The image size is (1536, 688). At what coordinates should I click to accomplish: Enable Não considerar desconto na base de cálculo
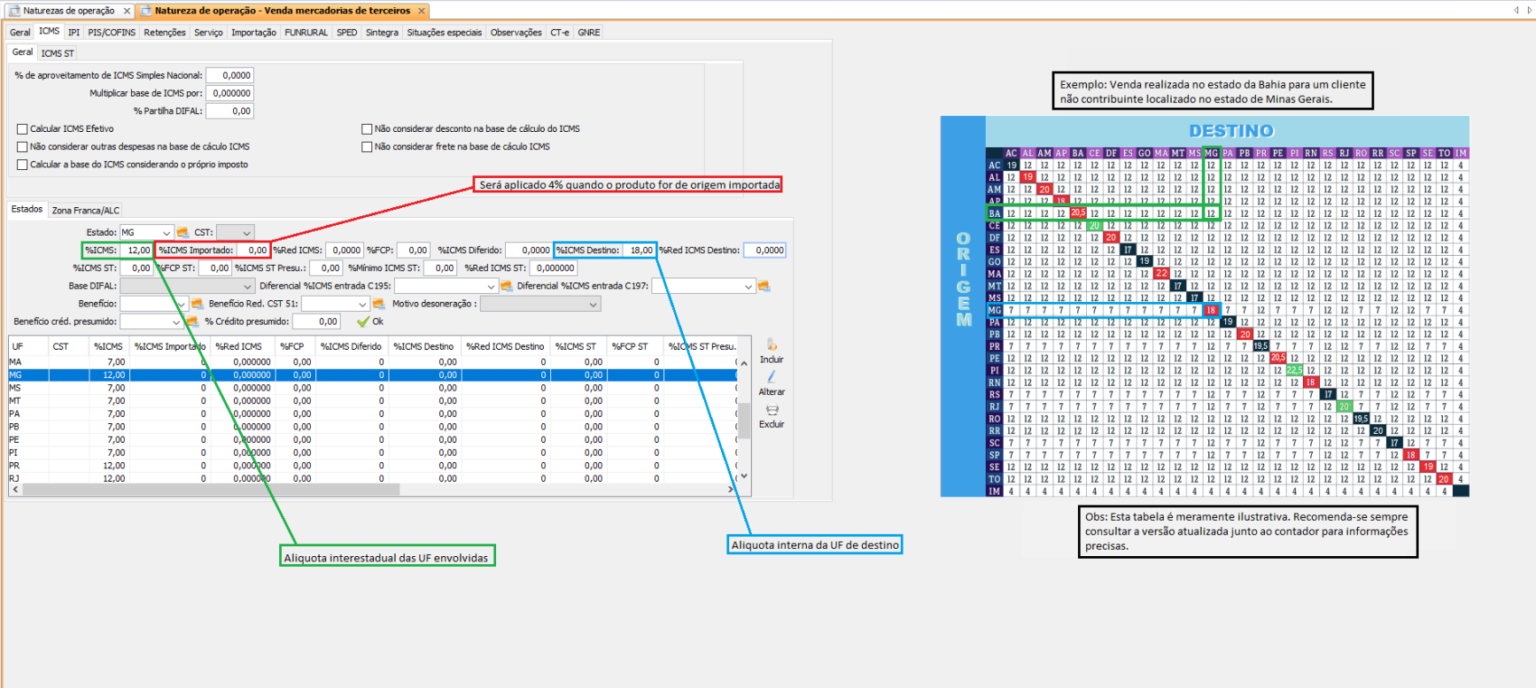pyautogui.click(x=366, y=129)
